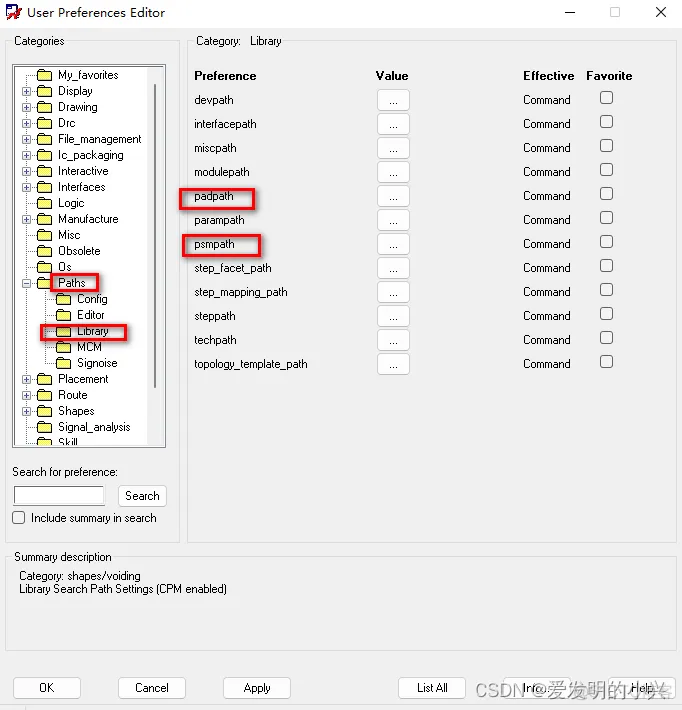
Task: Click the interfacepath preference label
Action: [x=225, y=124]
